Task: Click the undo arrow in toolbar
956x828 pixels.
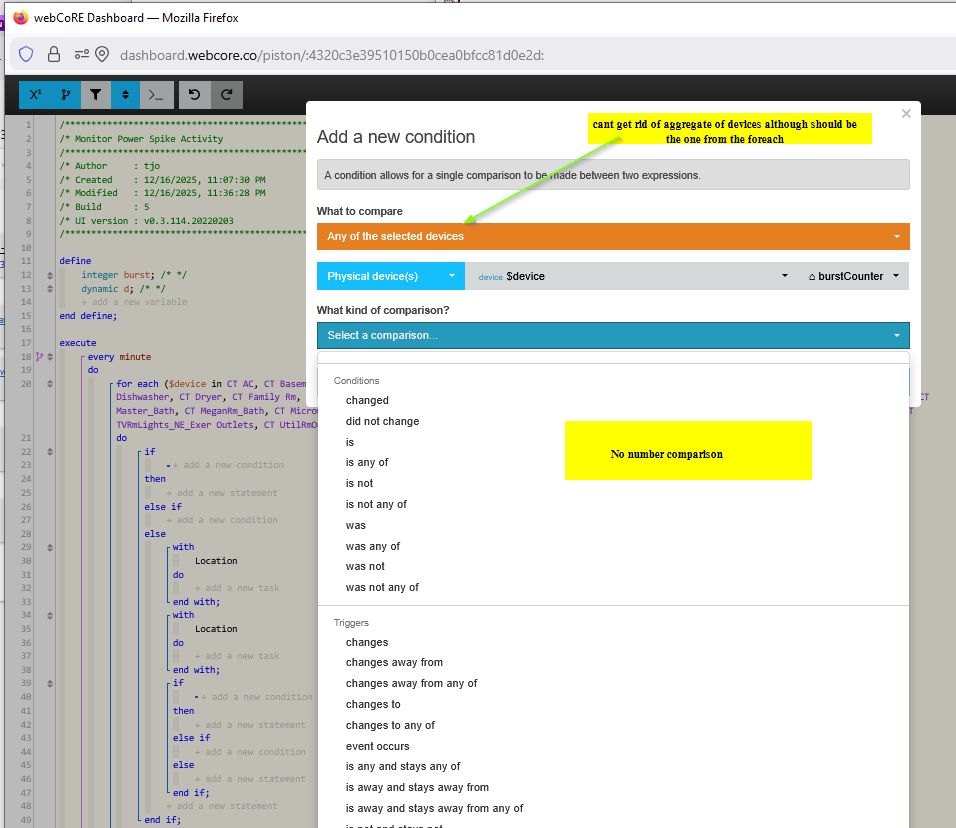Action: 195,95
